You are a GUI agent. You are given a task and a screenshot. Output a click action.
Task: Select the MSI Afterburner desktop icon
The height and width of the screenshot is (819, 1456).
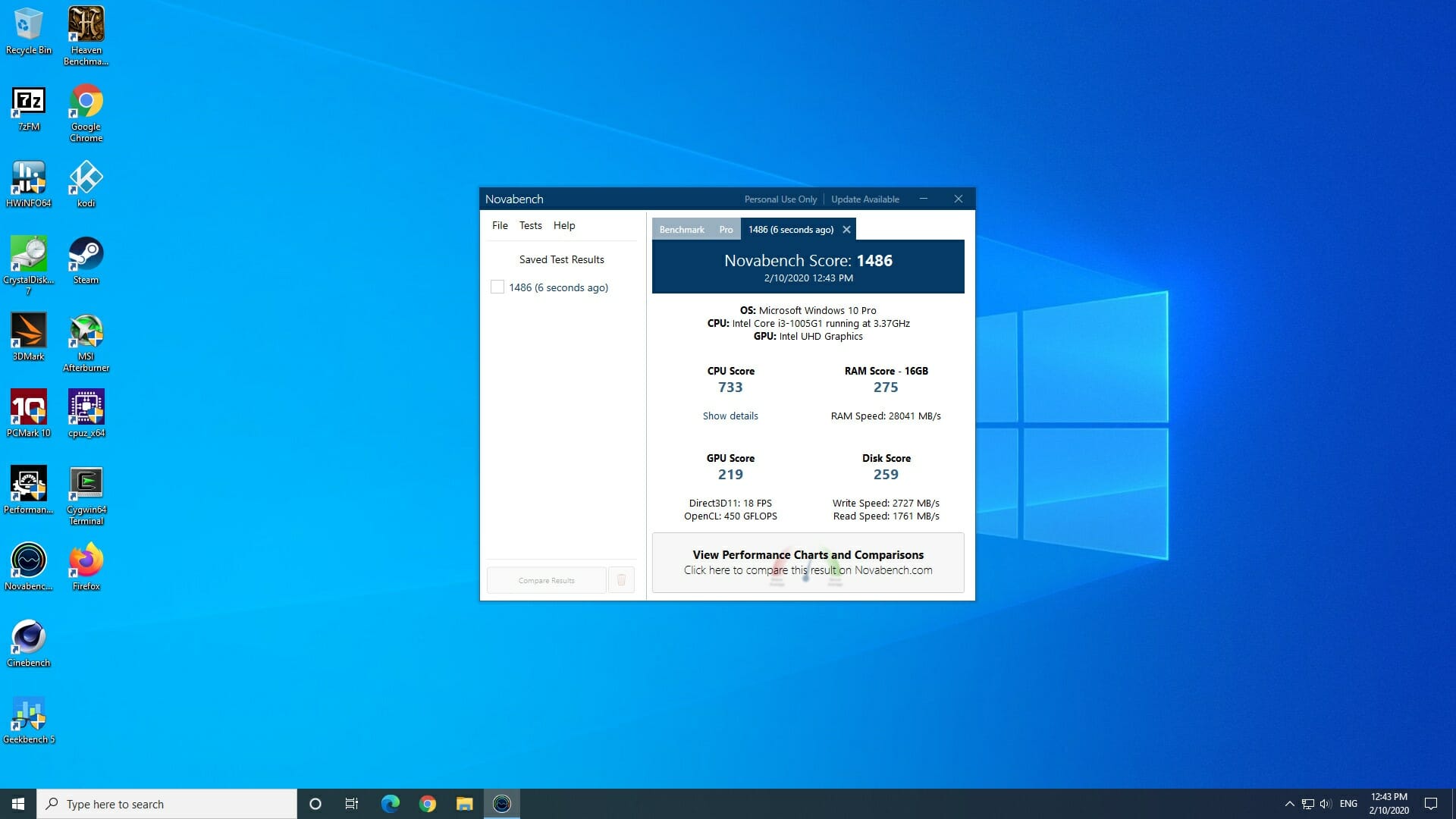86,342
